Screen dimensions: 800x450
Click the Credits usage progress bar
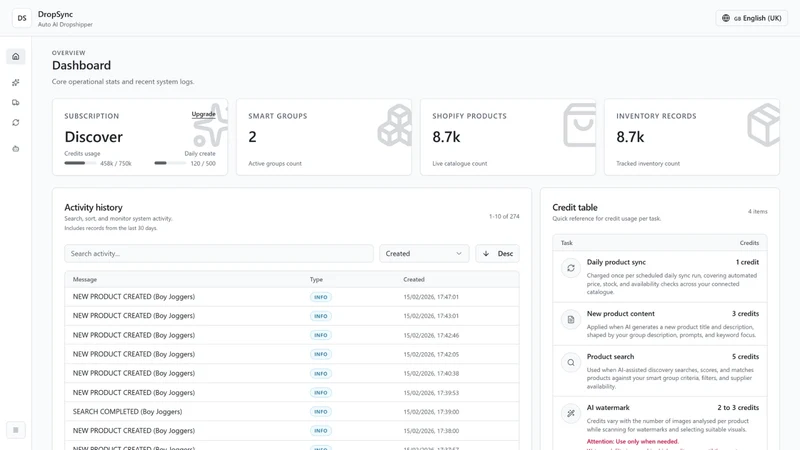80,163
